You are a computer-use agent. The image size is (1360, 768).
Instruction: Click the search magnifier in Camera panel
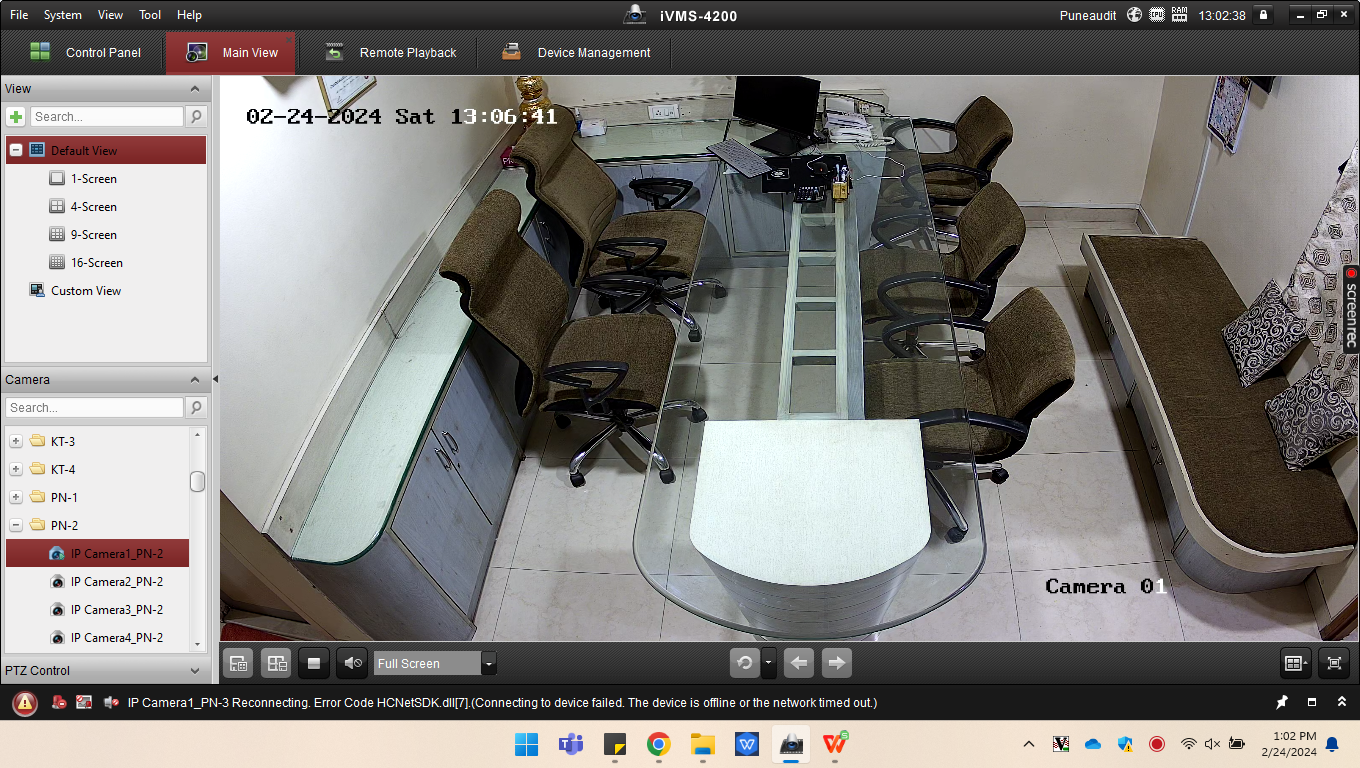(196, 408)
